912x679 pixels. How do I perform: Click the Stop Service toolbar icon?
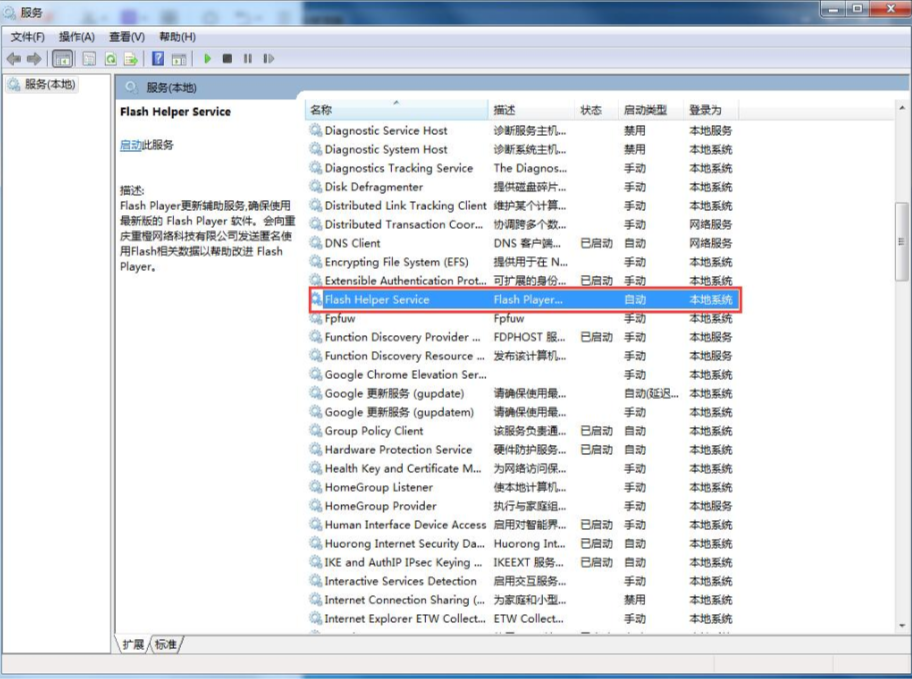point(228,59)
